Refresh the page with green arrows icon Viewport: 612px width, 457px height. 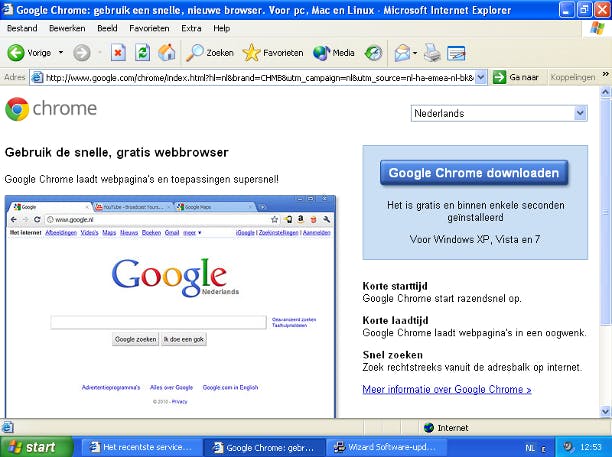(142, 53)
